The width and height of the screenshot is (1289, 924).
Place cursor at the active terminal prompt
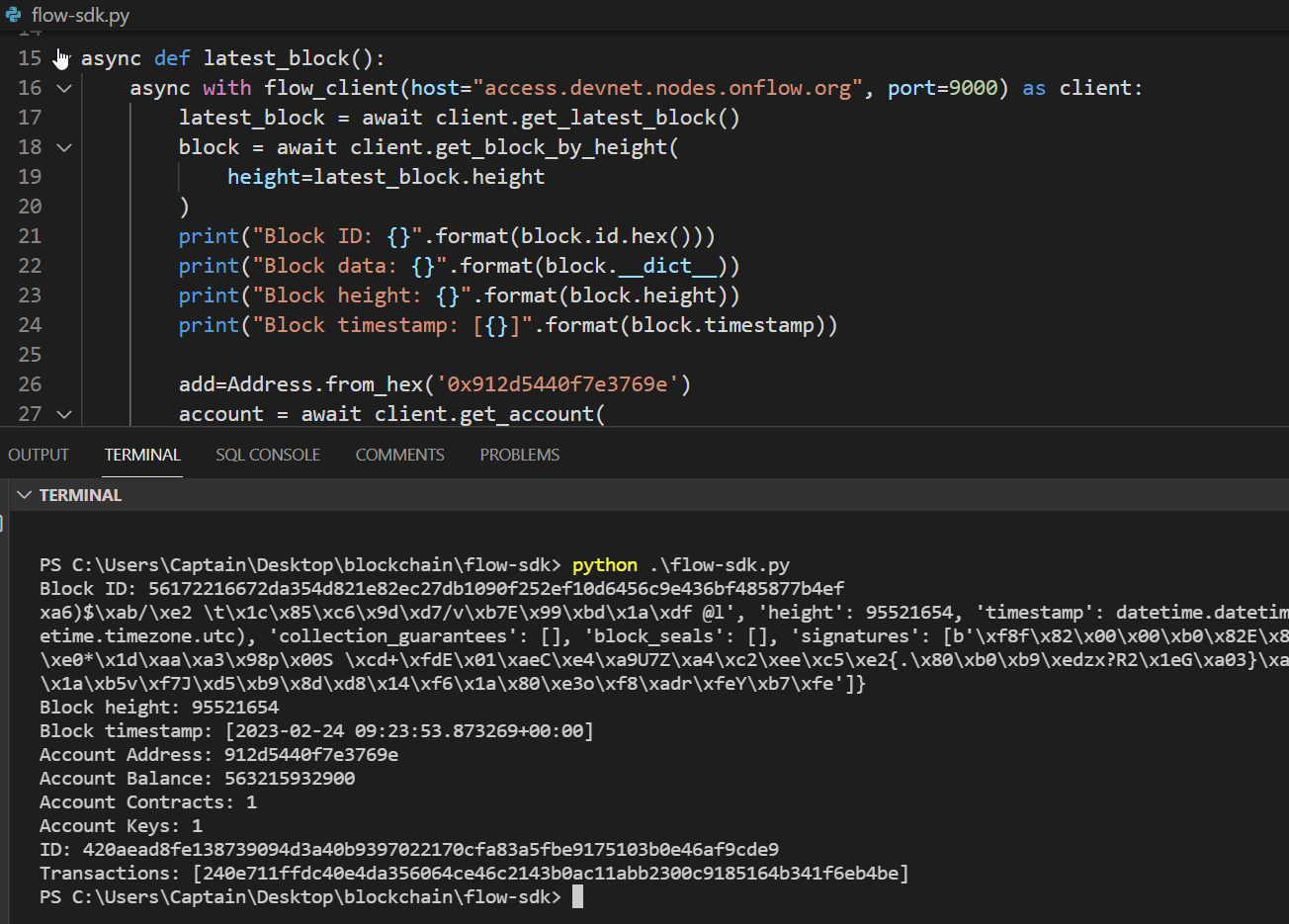click(x=578, y=896)
